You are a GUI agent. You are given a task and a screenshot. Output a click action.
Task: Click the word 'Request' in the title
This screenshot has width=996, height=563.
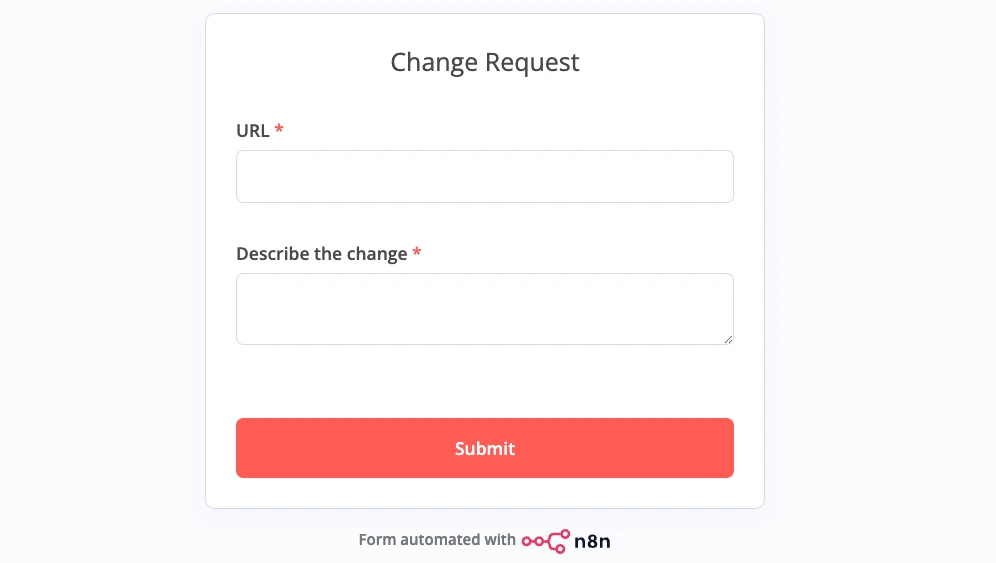[x=532, y=62]
